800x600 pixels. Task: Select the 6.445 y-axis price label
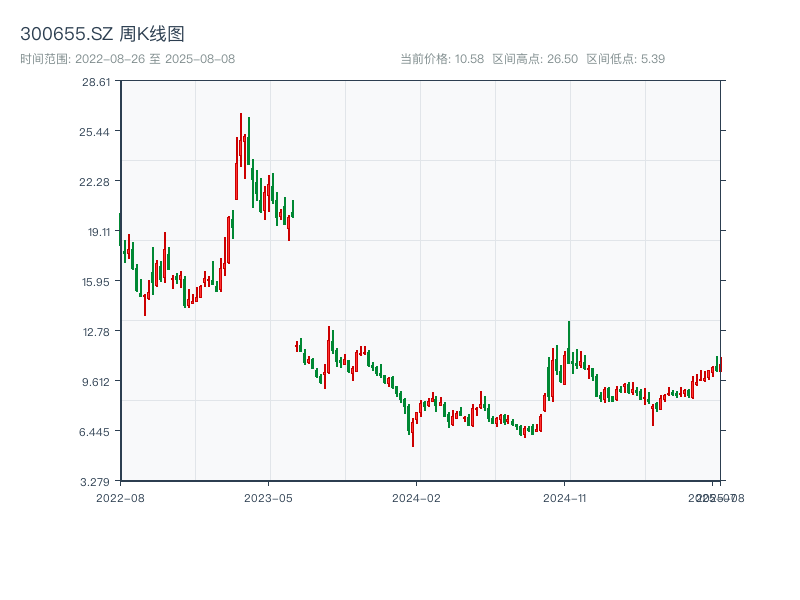pos(96,432)
